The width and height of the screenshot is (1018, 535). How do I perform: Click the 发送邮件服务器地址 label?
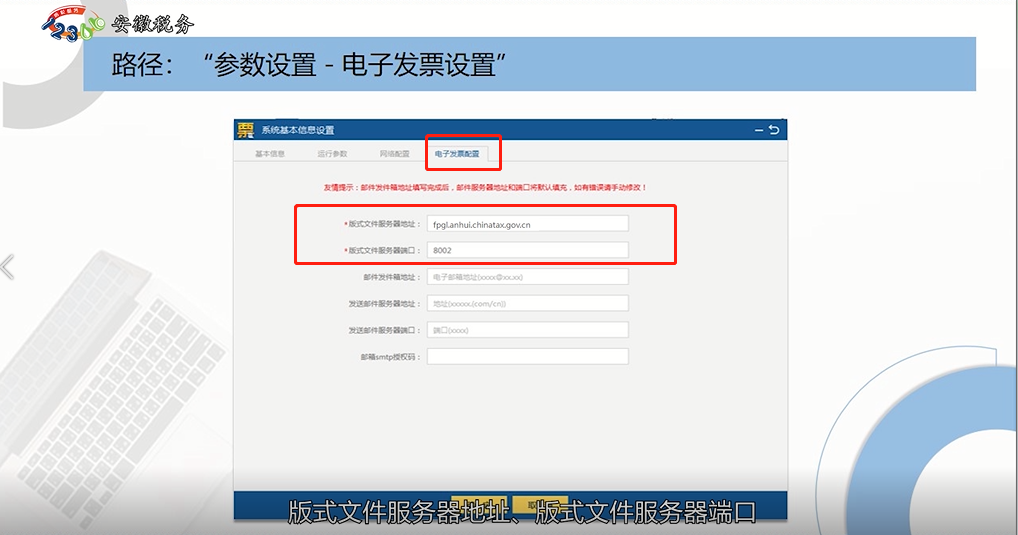click(x=384, y=303)
